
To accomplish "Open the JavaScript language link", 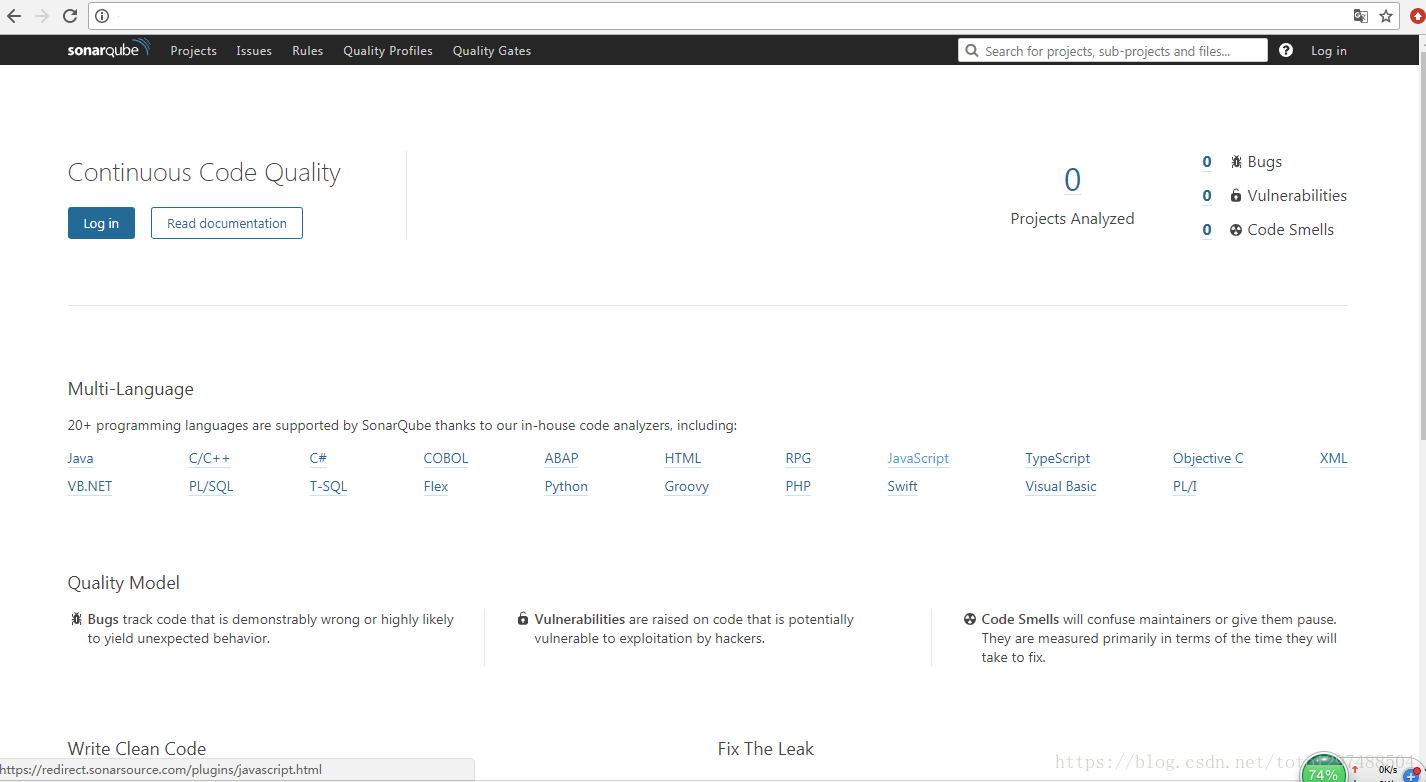I will tap(918, 458).
